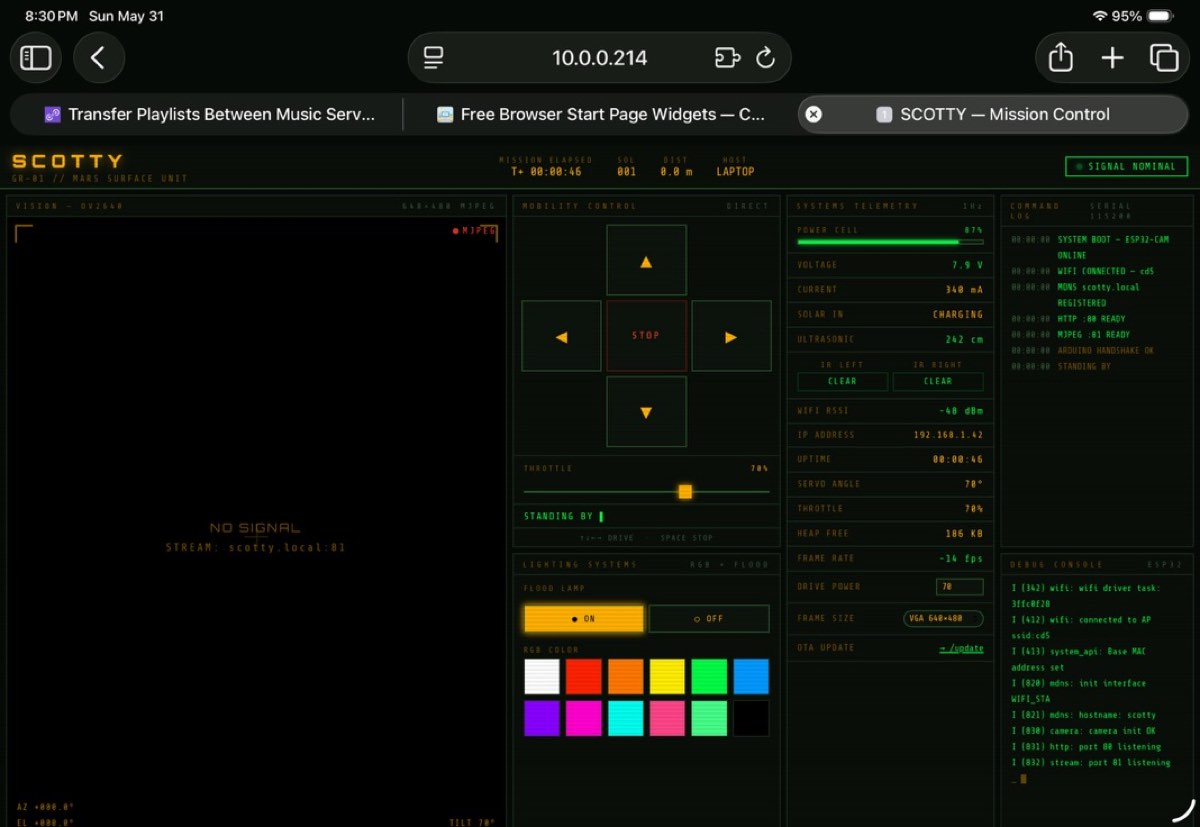Screen dimensions: 1200x827
Task: Pick the mint green RGB color swatch
Action: (709, 718)
